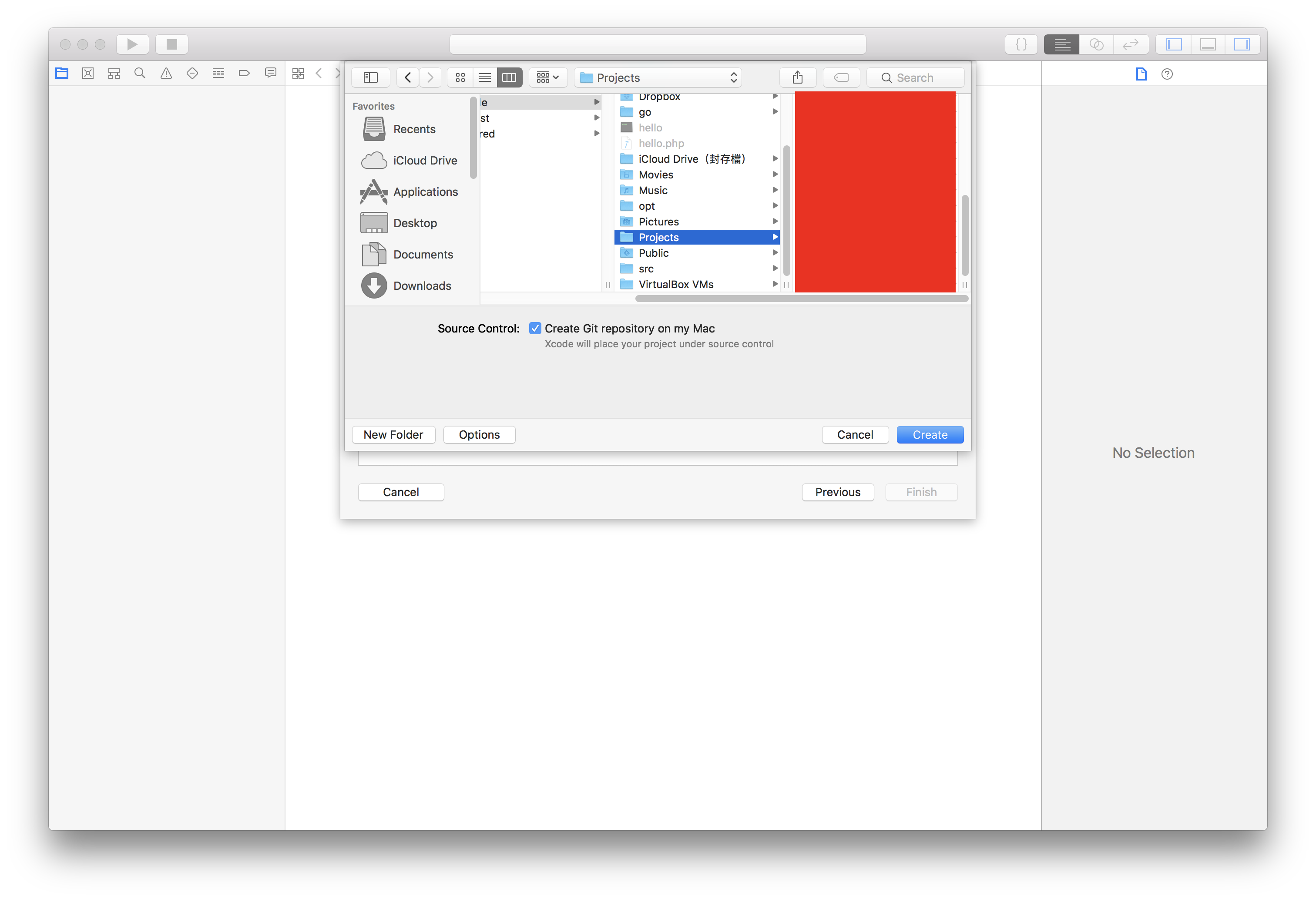The image size is (1316, 900).
Task: Open the Find navigator magnifier icon
Action: (140, 73)
